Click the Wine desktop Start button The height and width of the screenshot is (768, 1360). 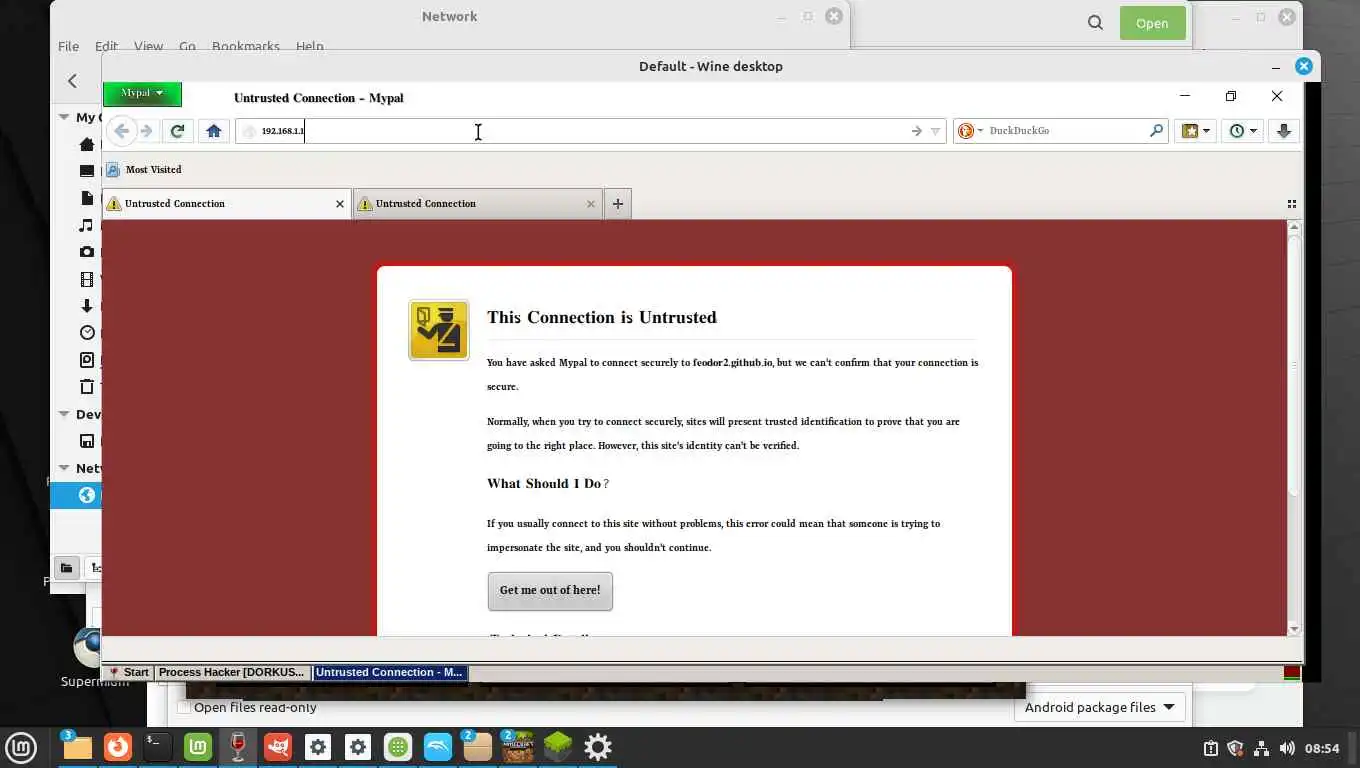(128, 673)
